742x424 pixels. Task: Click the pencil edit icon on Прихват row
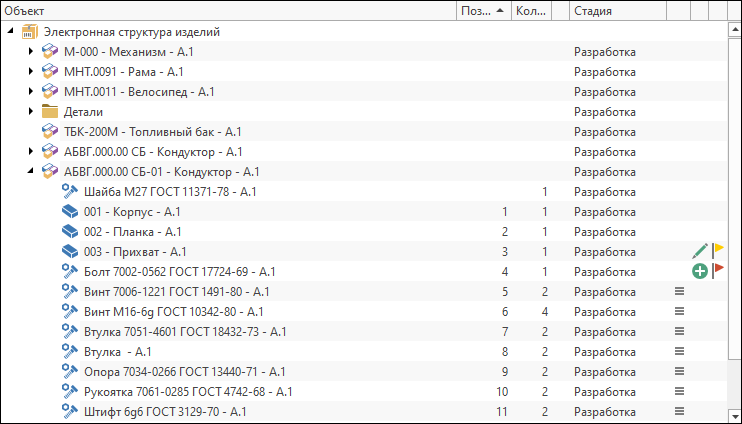(700, 251)
